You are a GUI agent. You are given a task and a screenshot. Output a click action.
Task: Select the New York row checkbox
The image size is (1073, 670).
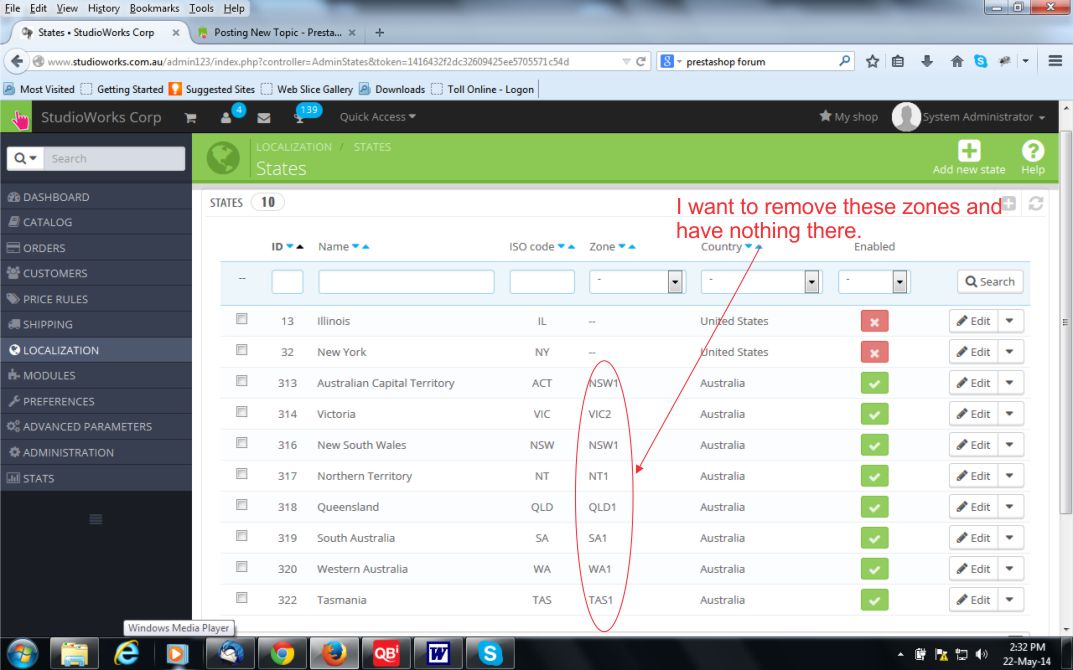point(242,350)
